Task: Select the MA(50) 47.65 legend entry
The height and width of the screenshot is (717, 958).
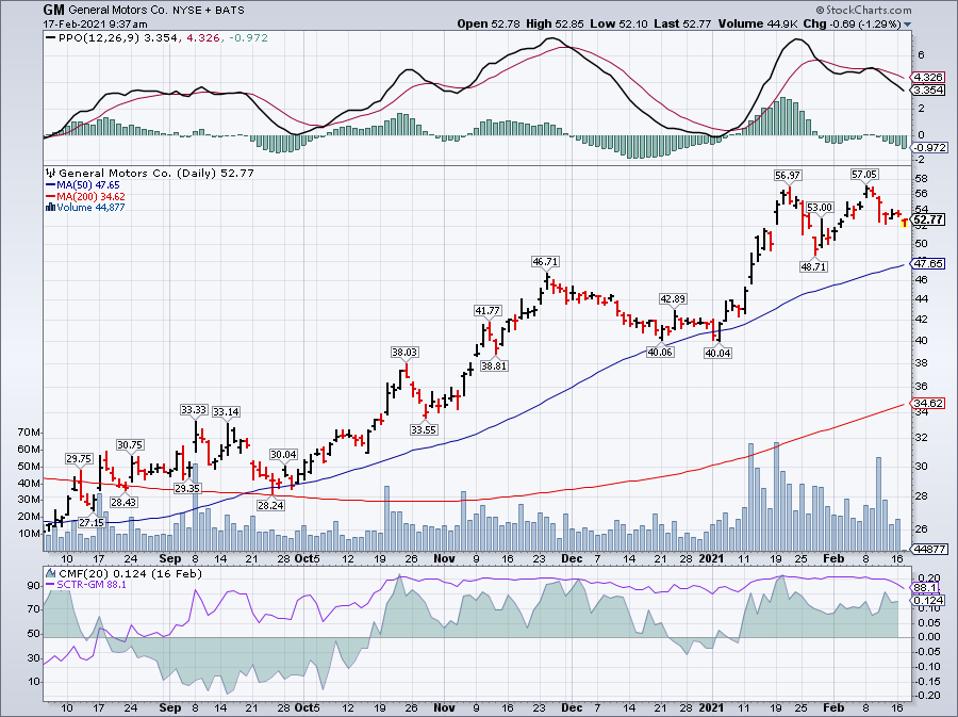Action: [x=88, y=185]
